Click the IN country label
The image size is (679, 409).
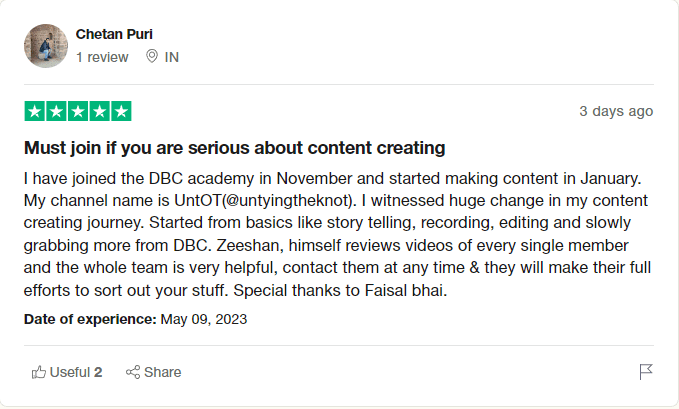pos(172,57)
